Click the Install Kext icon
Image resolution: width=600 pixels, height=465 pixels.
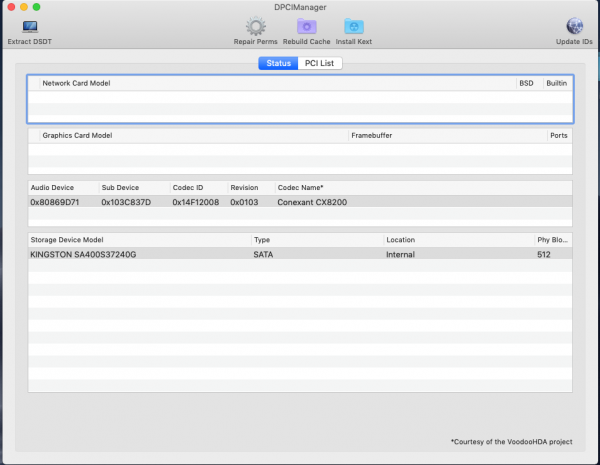[354, 26]
